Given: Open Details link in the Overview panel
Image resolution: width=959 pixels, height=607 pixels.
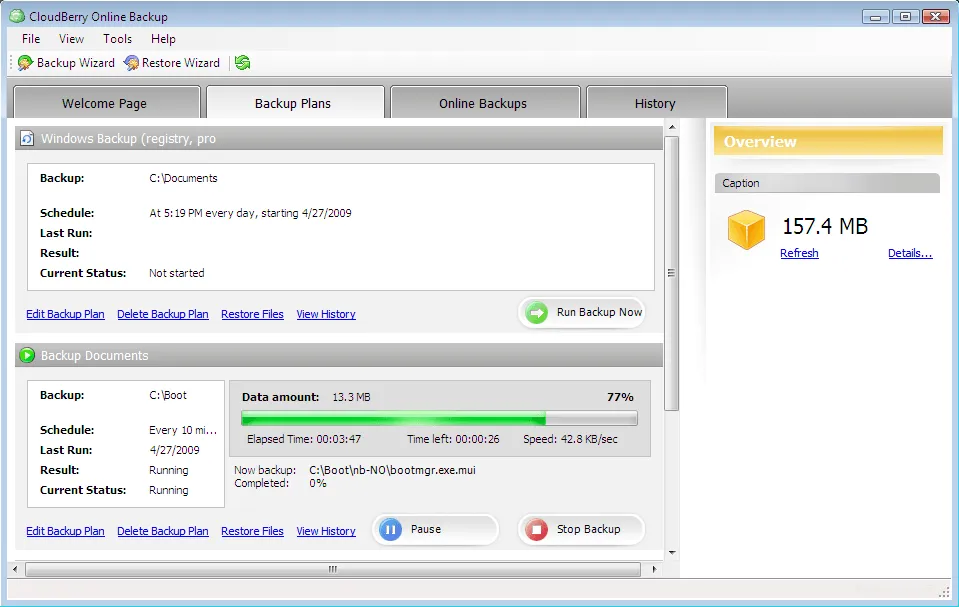Looking at the screenshot, I should pos(908,253).
